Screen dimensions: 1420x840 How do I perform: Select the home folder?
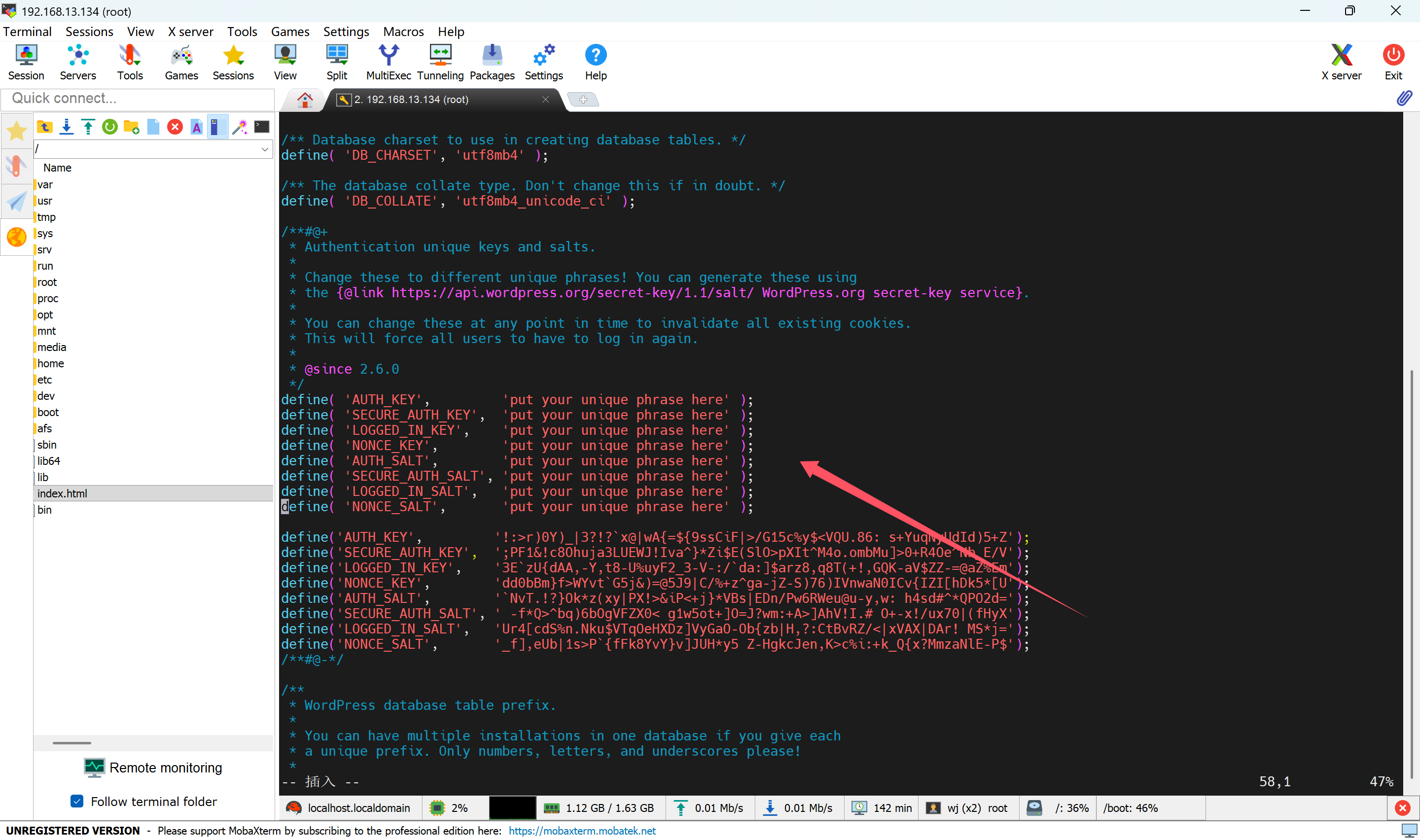click(50, 363)
